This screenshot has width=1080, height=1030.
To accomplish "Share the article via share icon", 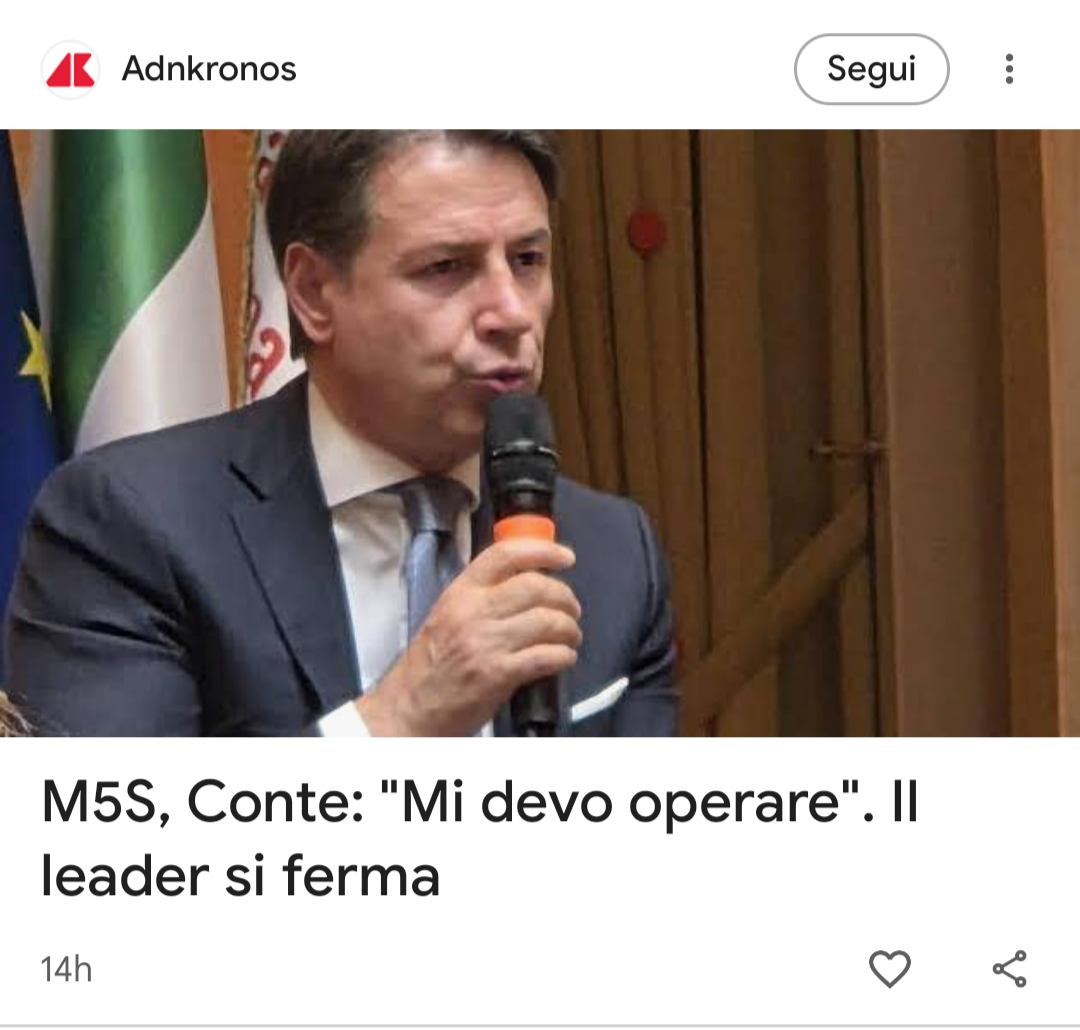I will (1010, 968).
